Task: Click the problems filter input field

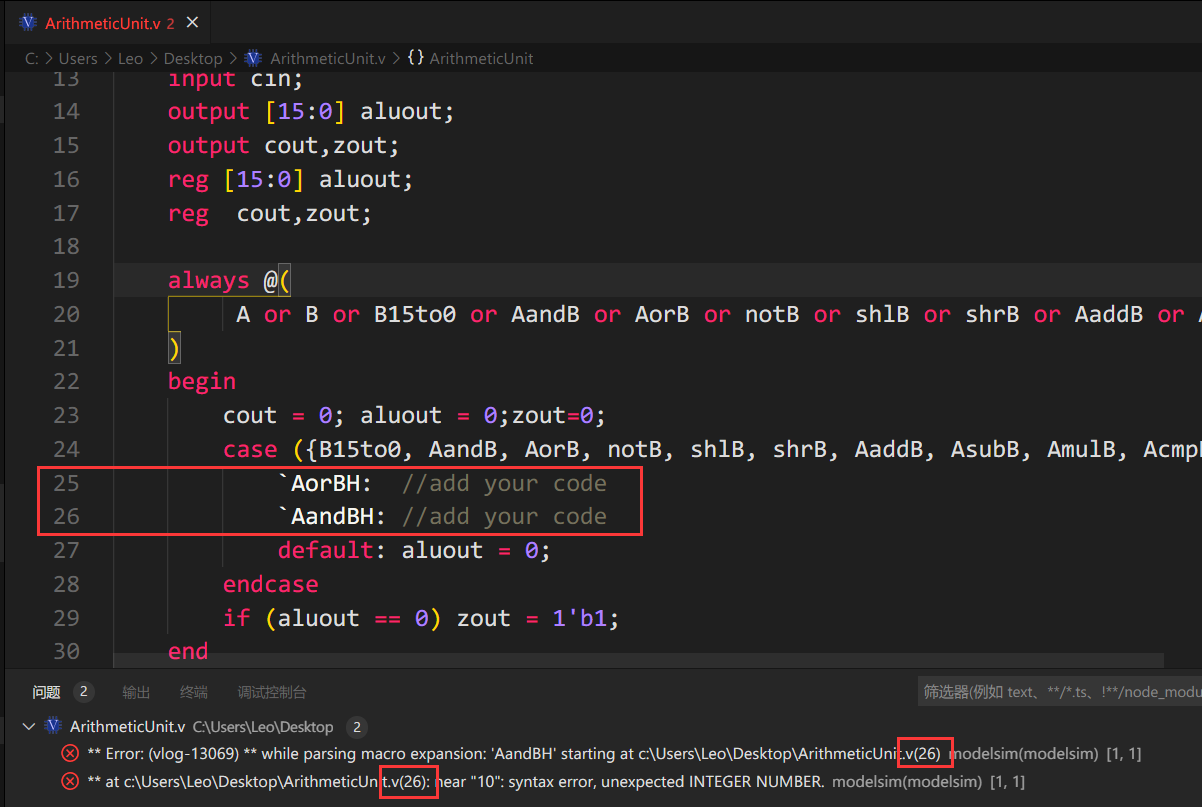Action: [1060, 691]
